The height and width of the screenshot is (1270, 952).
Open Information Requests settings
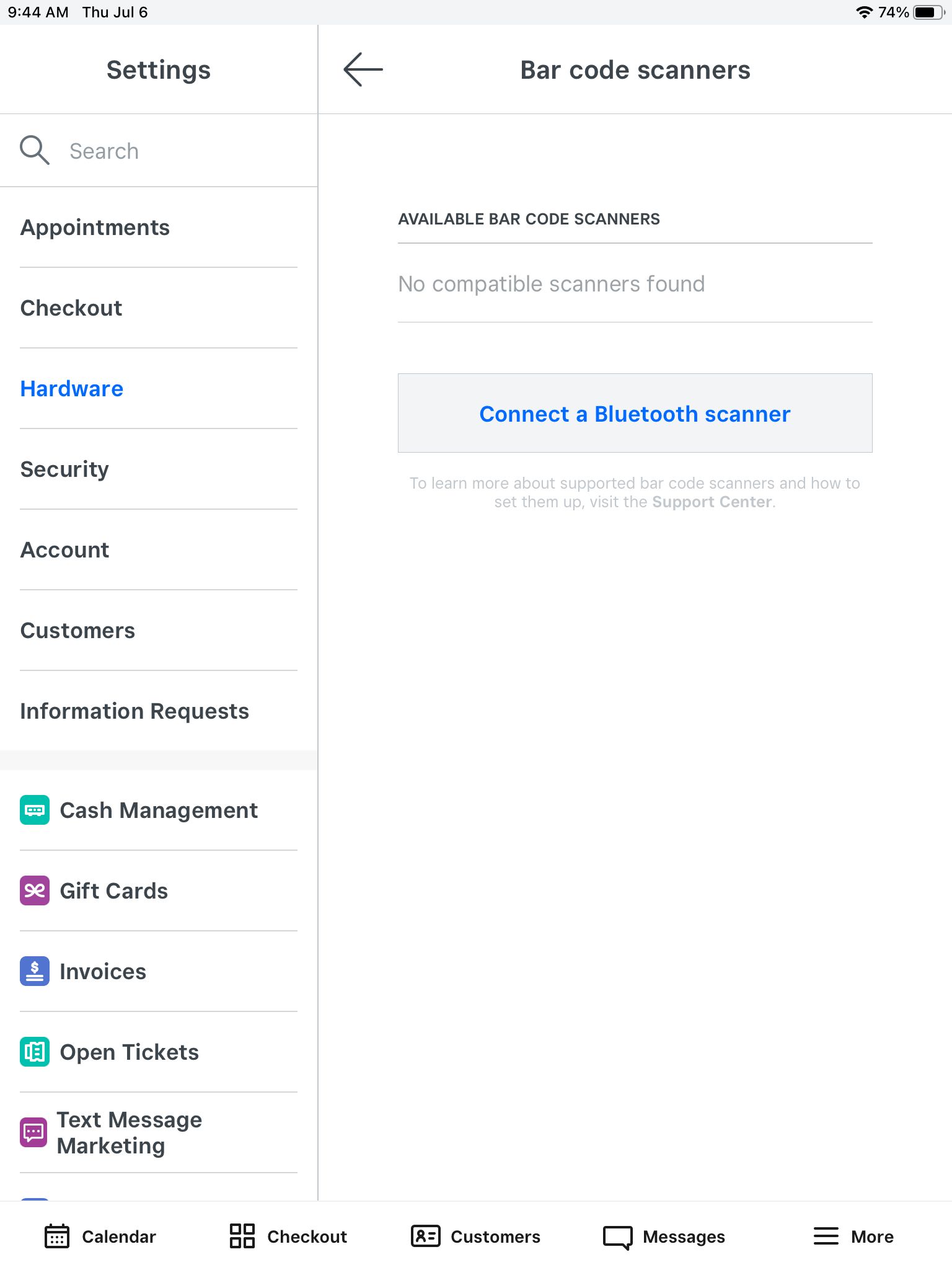[134, 711]
